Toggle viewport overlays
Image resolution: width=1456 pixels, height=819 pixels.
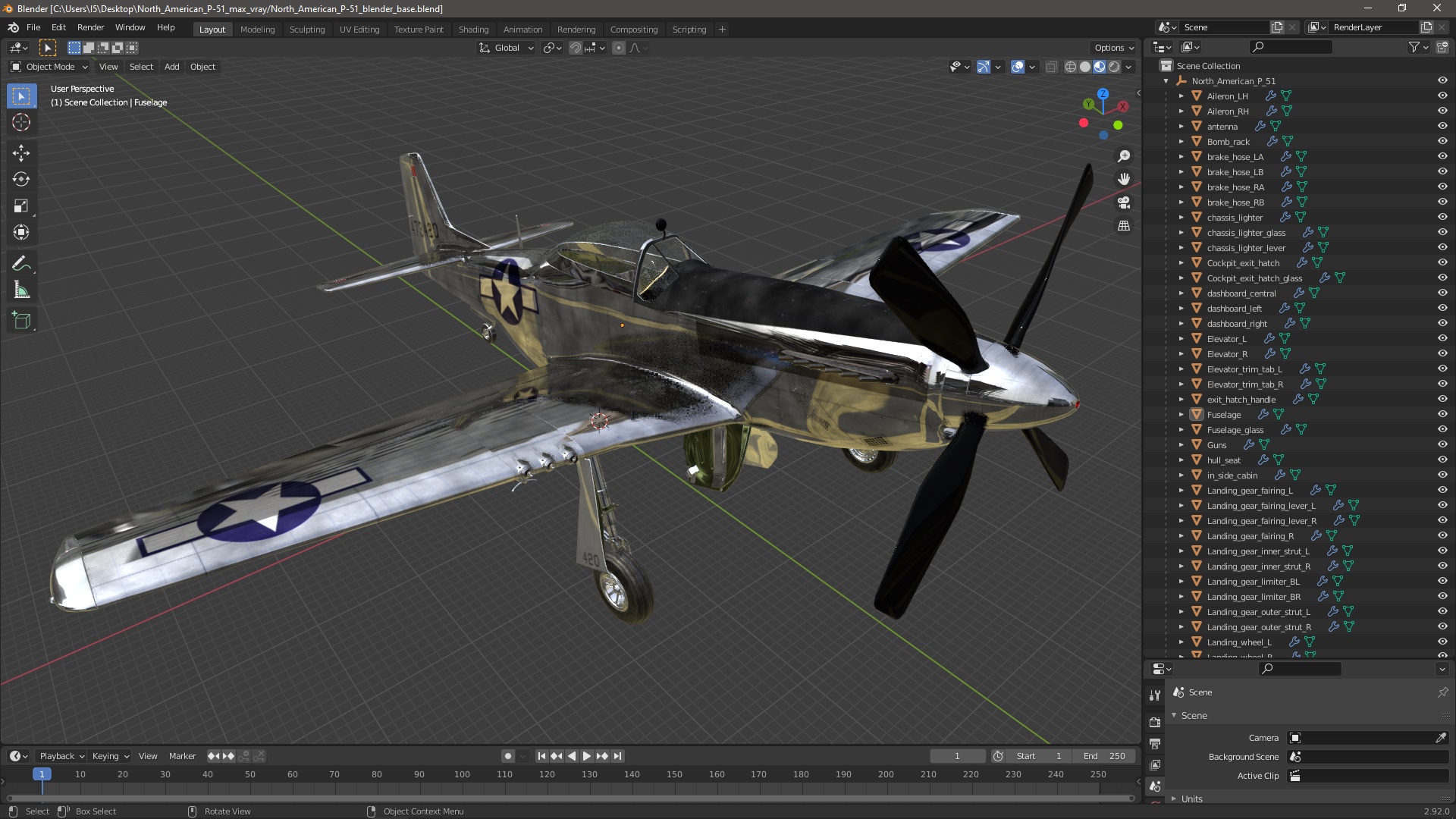[x=1018, y=67]
